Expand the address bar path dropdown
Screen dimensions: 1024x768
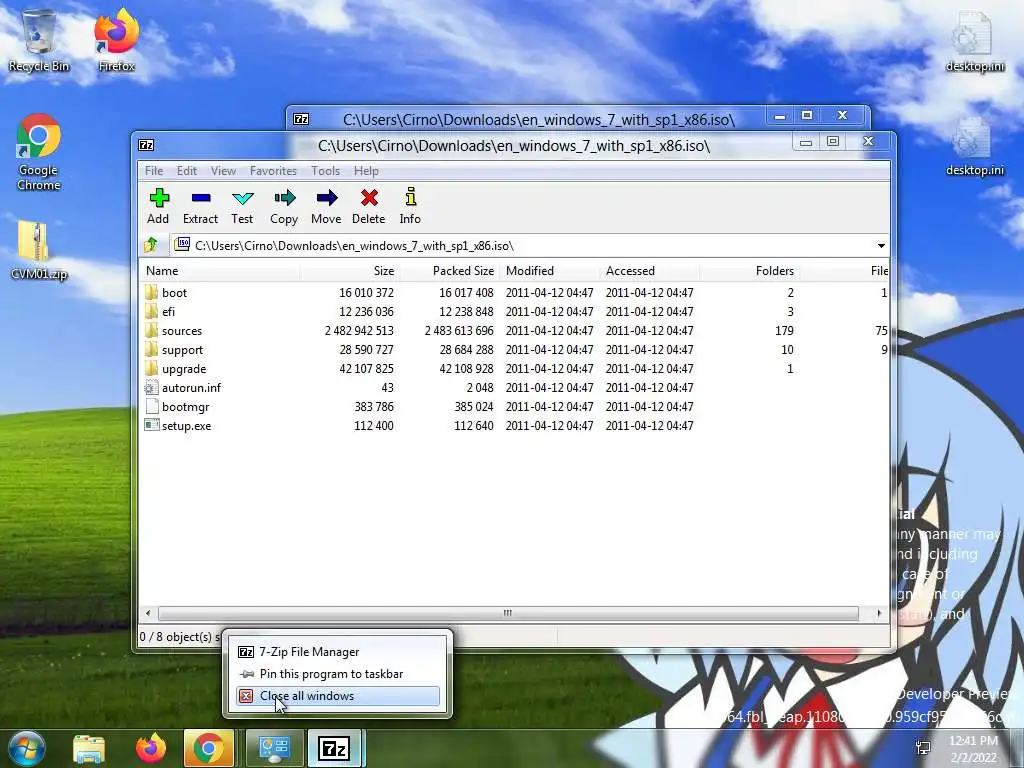tap(881, 246)
